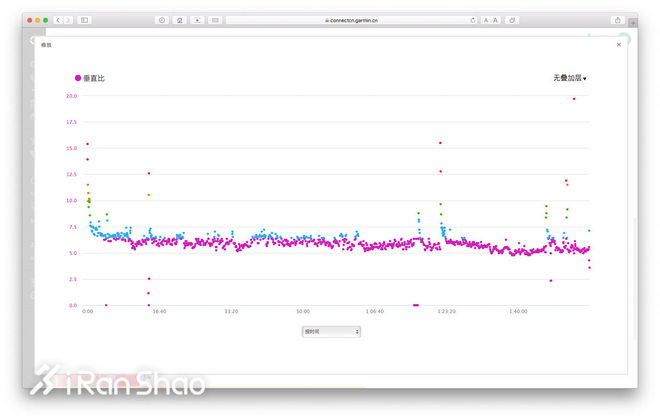Toggle the 垂直比 series legend
Image resolution: width=660 pixels, height=420 pixels.
[x=93, y=77]
